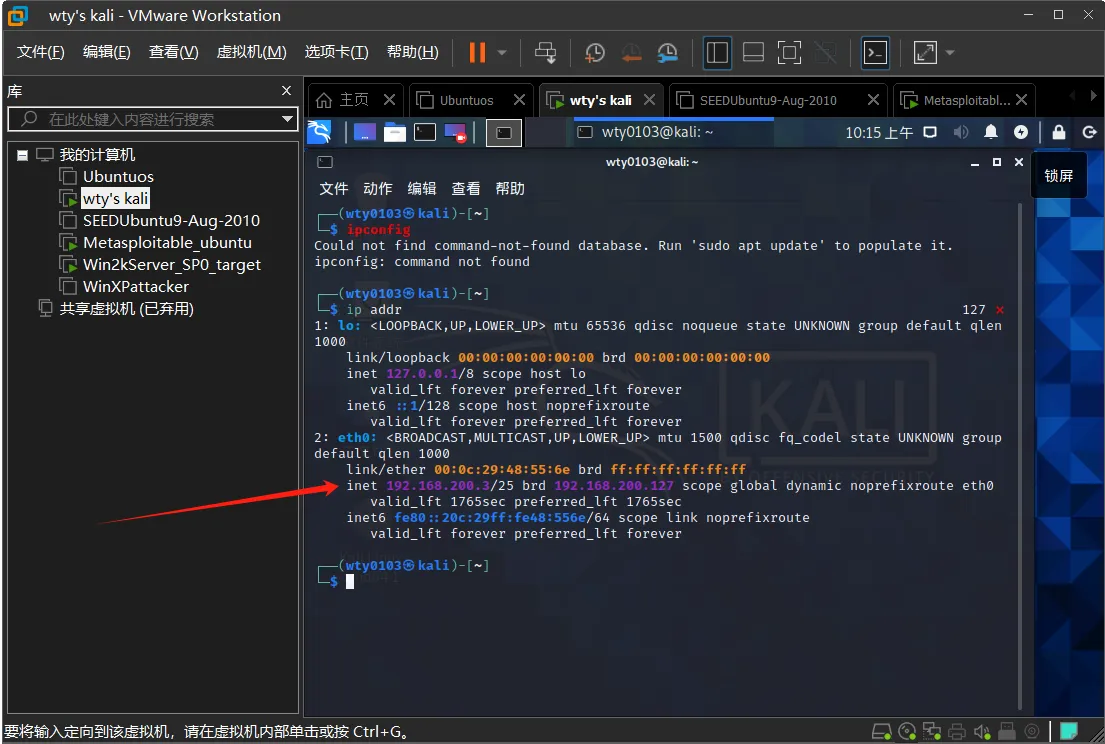Select Win2kServer_SP0_target in the library
This screenshot has height=744, width=1105.
point(172,265)
